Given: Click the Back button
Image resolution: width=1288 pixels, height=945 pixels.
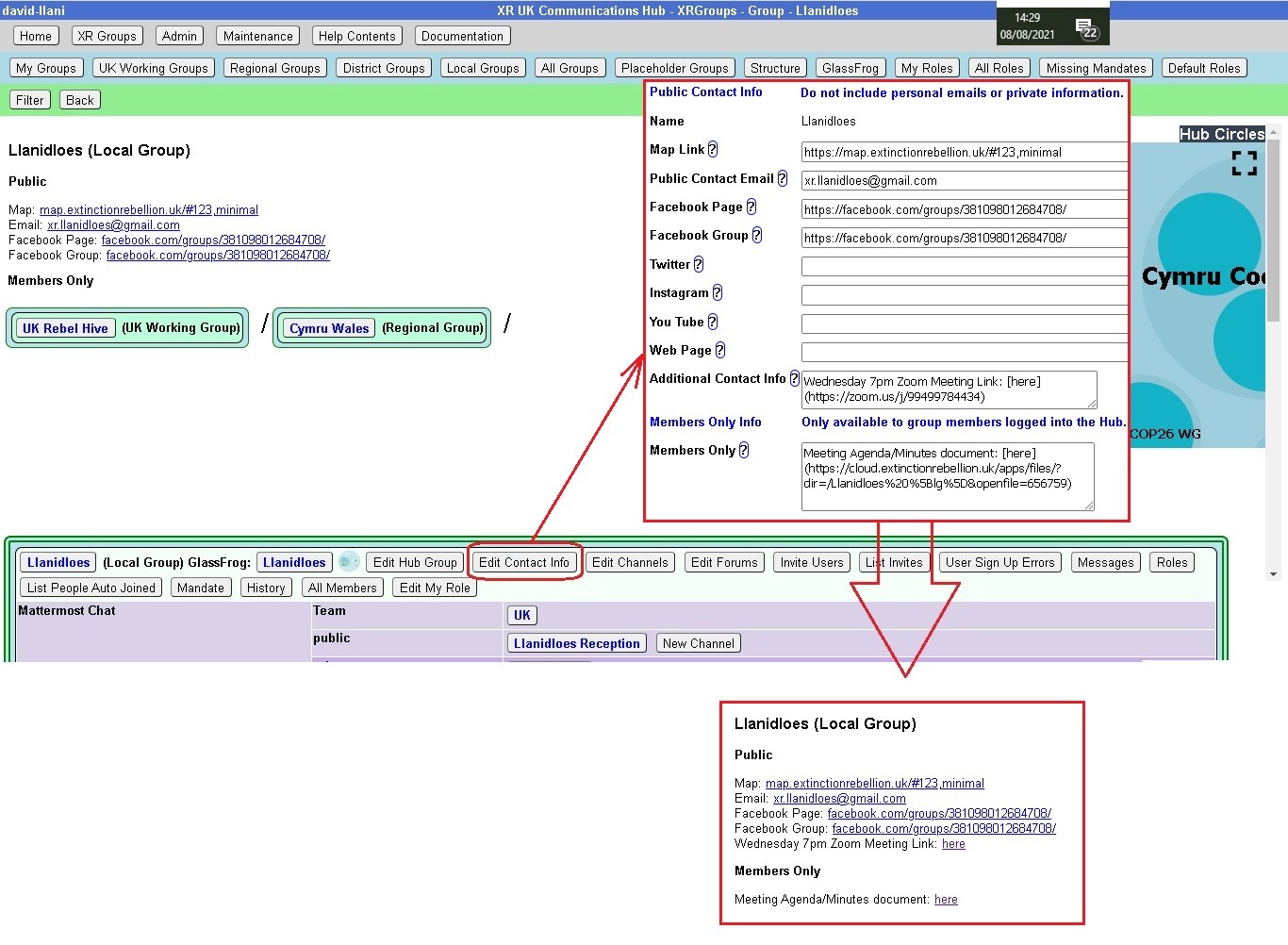Looking at the screenshot, I should [80, 100].
